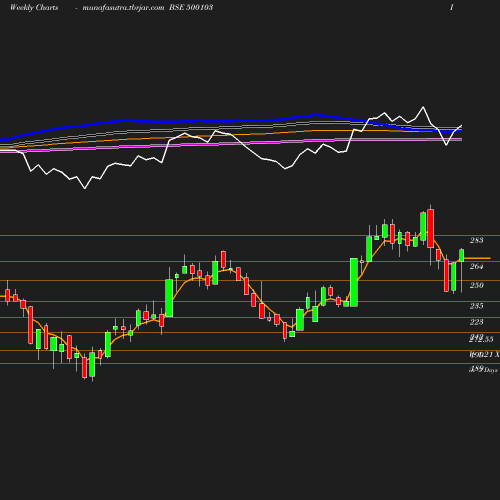
Task: Click the munafasutra.tbrjar.com source label
Action: click(123, 8)
